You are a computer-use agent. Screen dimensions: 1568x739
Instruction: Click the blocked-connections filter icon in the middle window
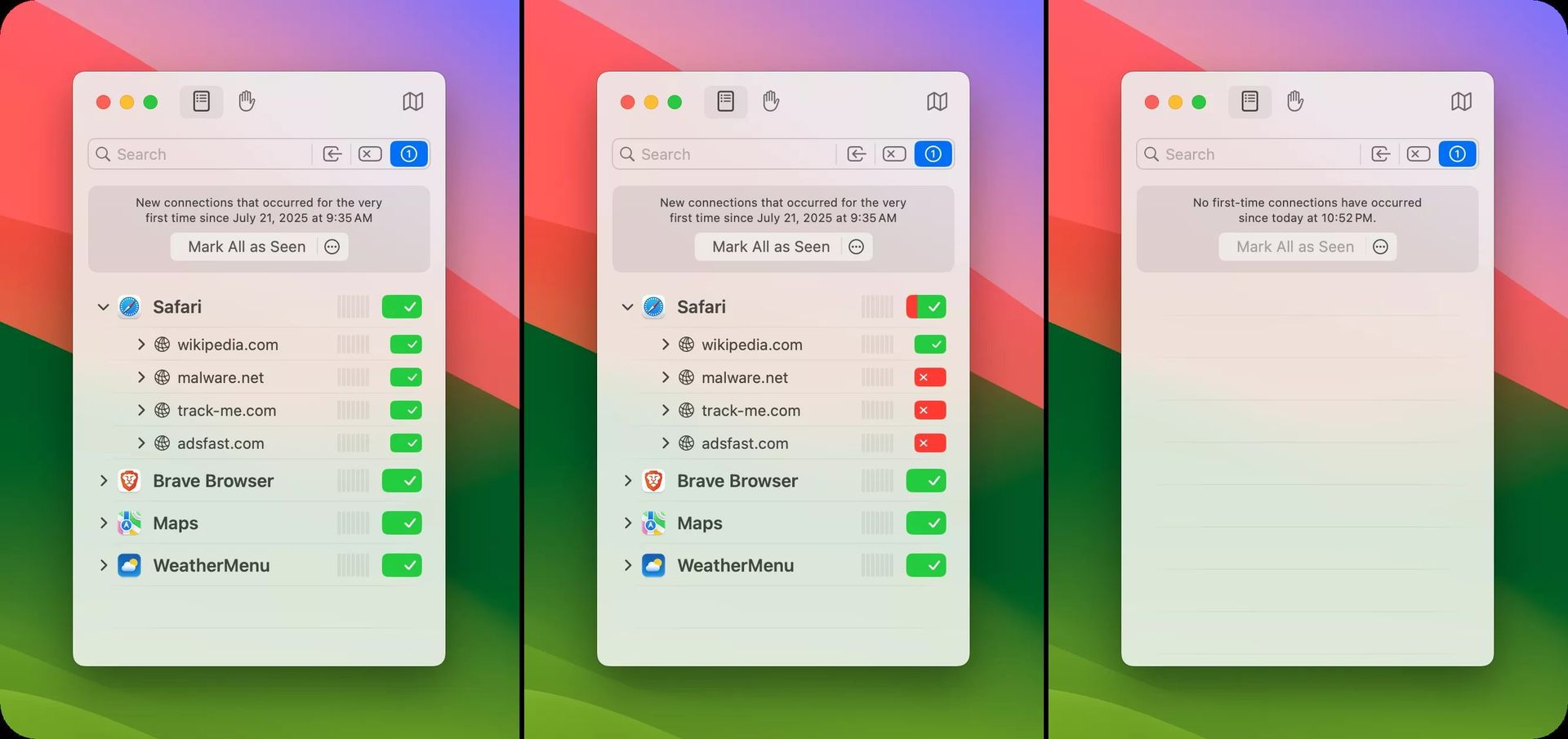[893, 154]
